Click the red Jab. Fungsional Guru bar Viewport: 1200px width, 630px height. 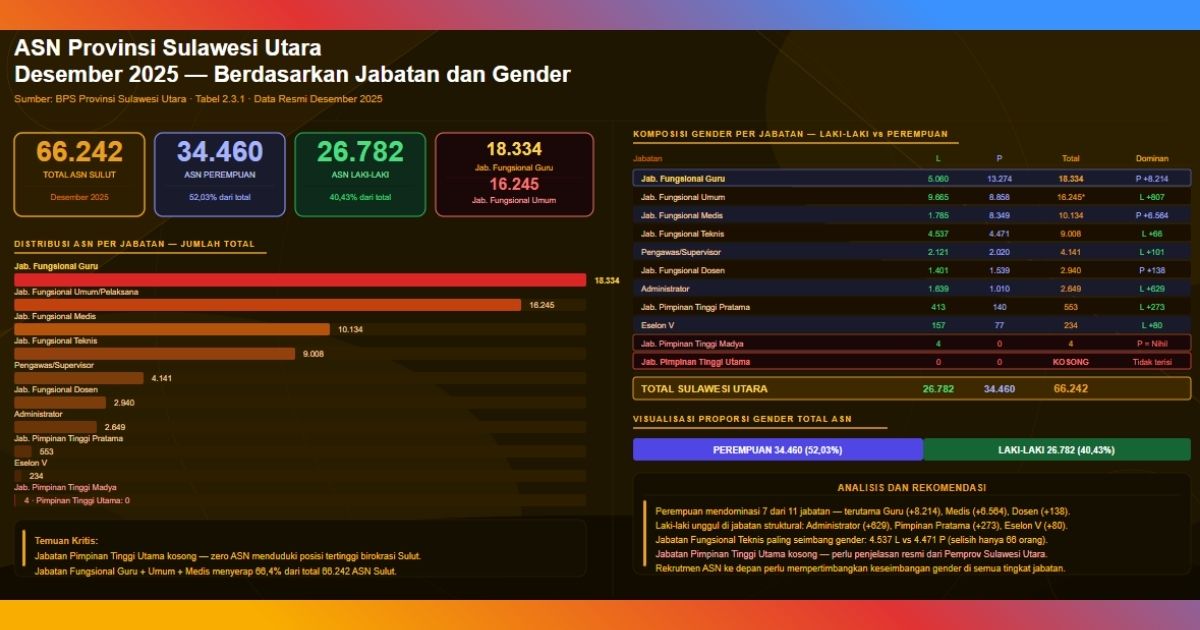click(300, 278)
